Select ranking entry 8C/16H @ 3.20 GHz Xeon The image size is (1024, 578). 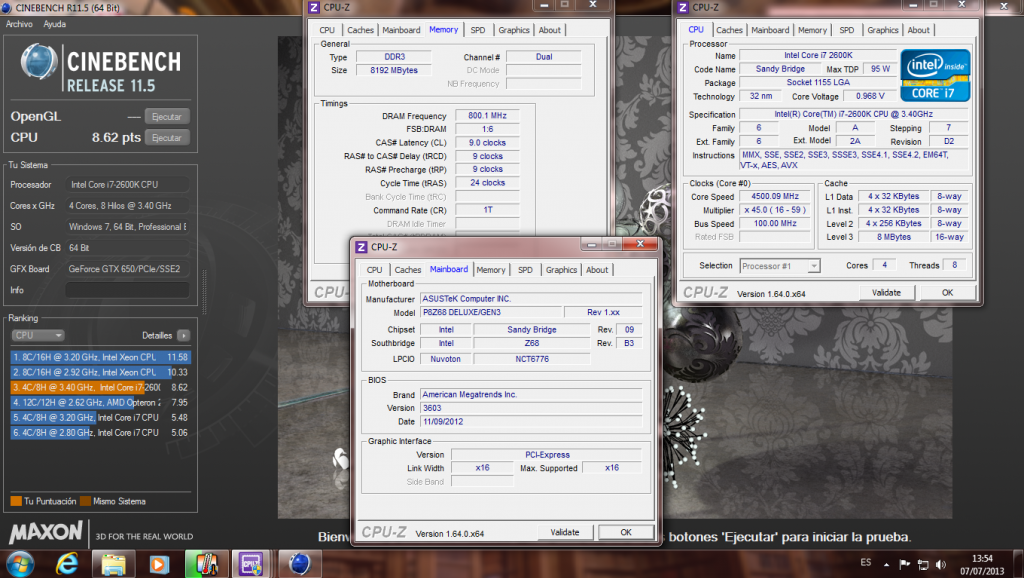coord(100,357)
